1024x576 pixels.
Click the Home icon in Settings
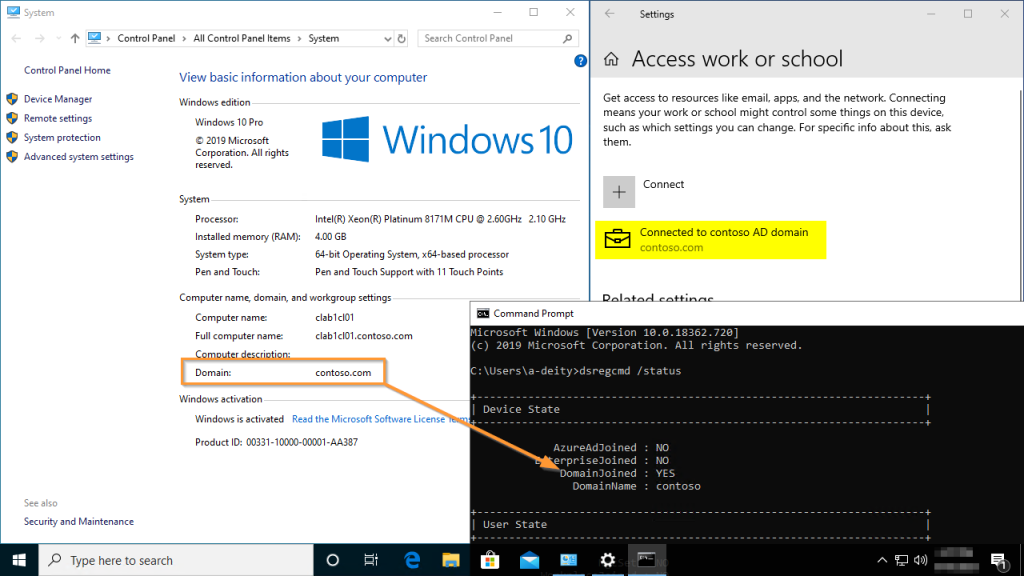(x=611, y=59)
